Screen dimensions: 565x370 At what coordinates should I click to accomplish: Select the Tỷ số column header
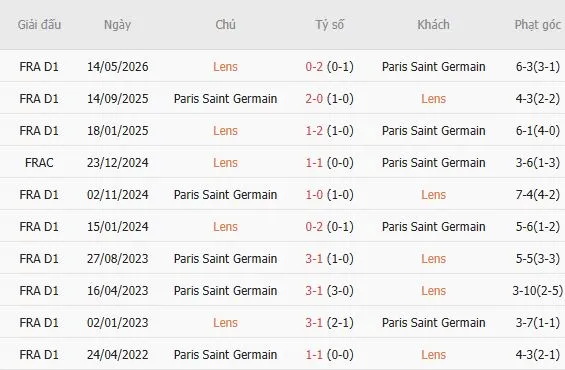click(329, 25)
